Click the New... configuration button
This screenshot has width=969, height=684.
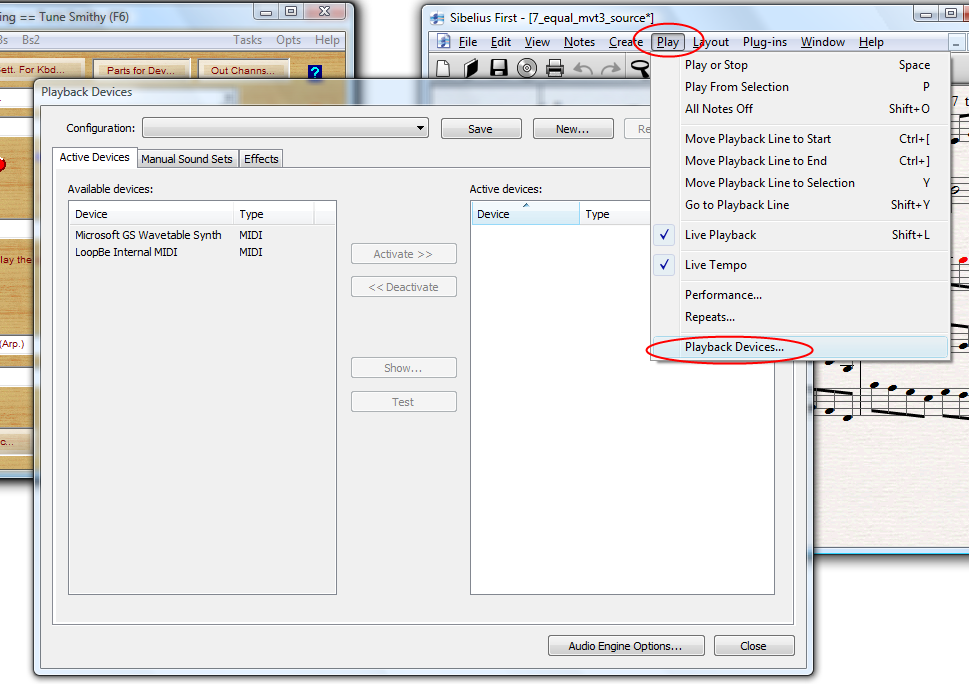pos(573,129)
